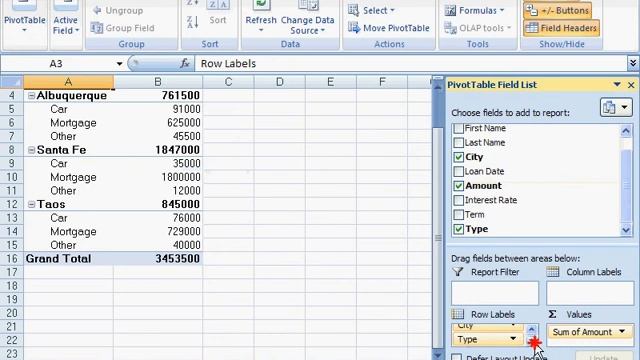Select column A header

pos(69,82)
